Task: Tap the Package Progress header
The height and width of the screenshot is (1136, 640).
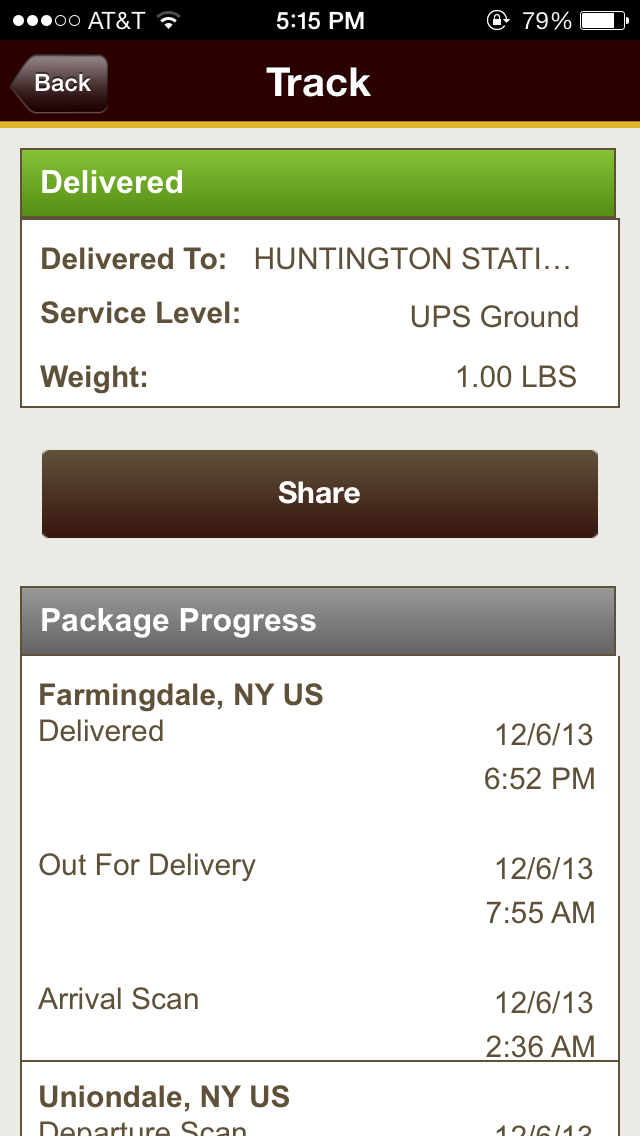Action: 318,621
